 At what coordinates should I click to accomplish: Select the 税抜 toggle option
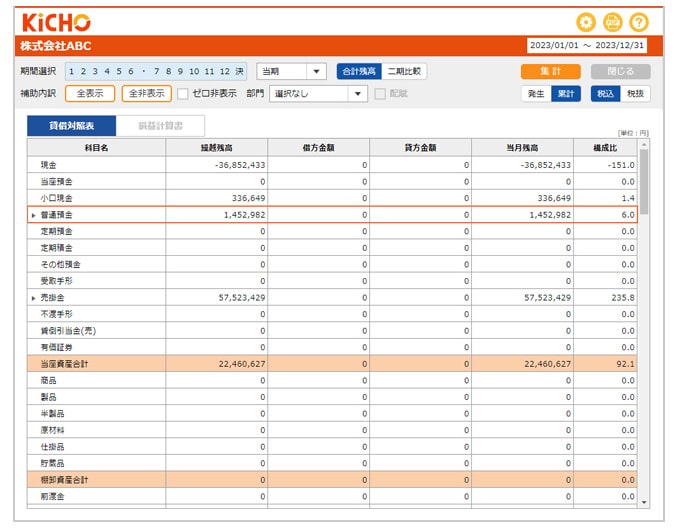pos(635,94)
